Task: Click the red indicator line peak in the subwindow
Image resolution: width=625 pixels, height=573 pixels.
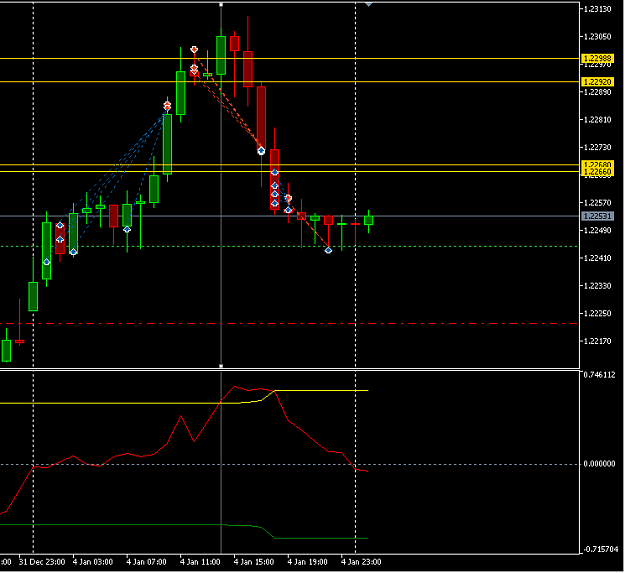Action: [234, 387]
